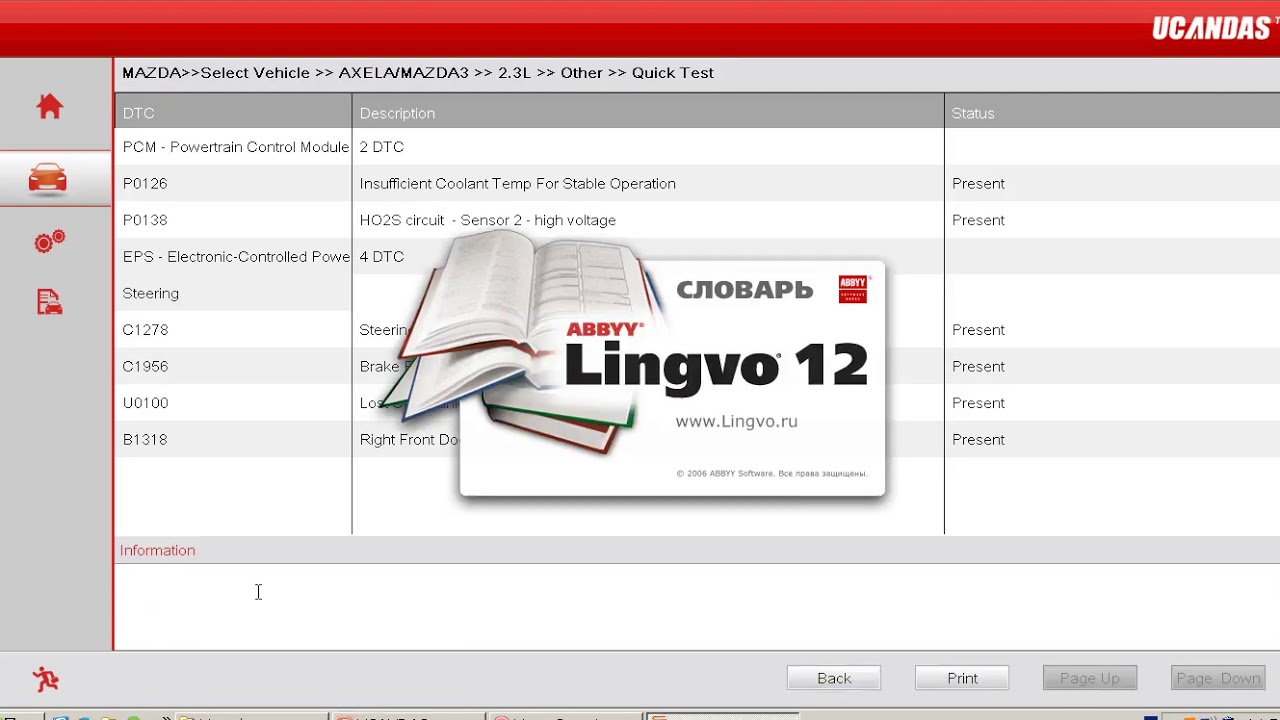
Task: Click the Print button
Action: click(962, 678)
